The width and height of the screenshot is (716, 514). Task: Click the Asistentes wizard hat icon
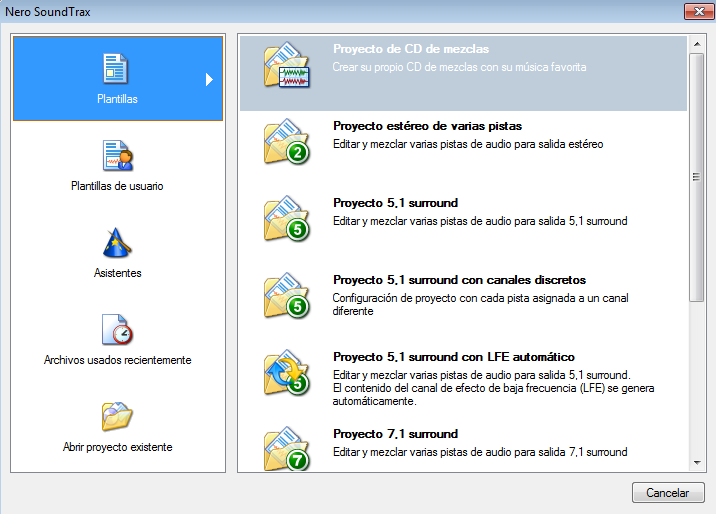pyautogui.click(x=117, y=243)
